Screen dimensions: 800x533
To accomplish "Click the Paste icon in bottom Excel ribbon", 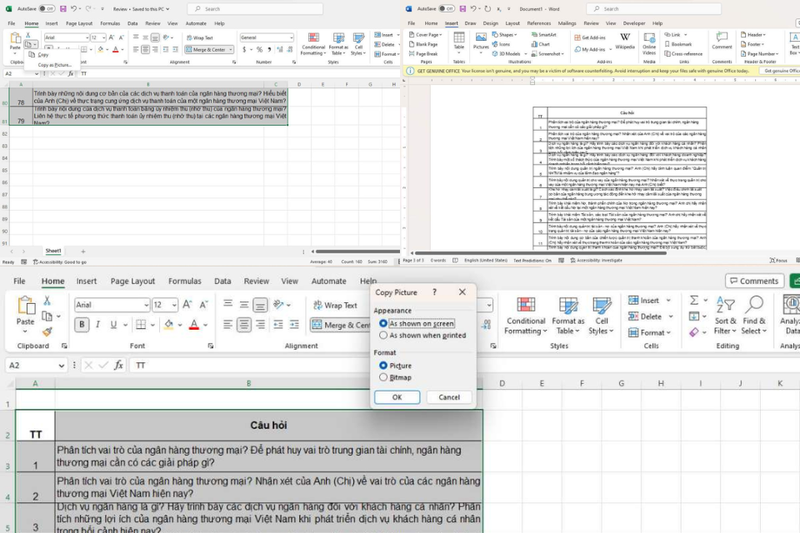I will click(26, 306).
